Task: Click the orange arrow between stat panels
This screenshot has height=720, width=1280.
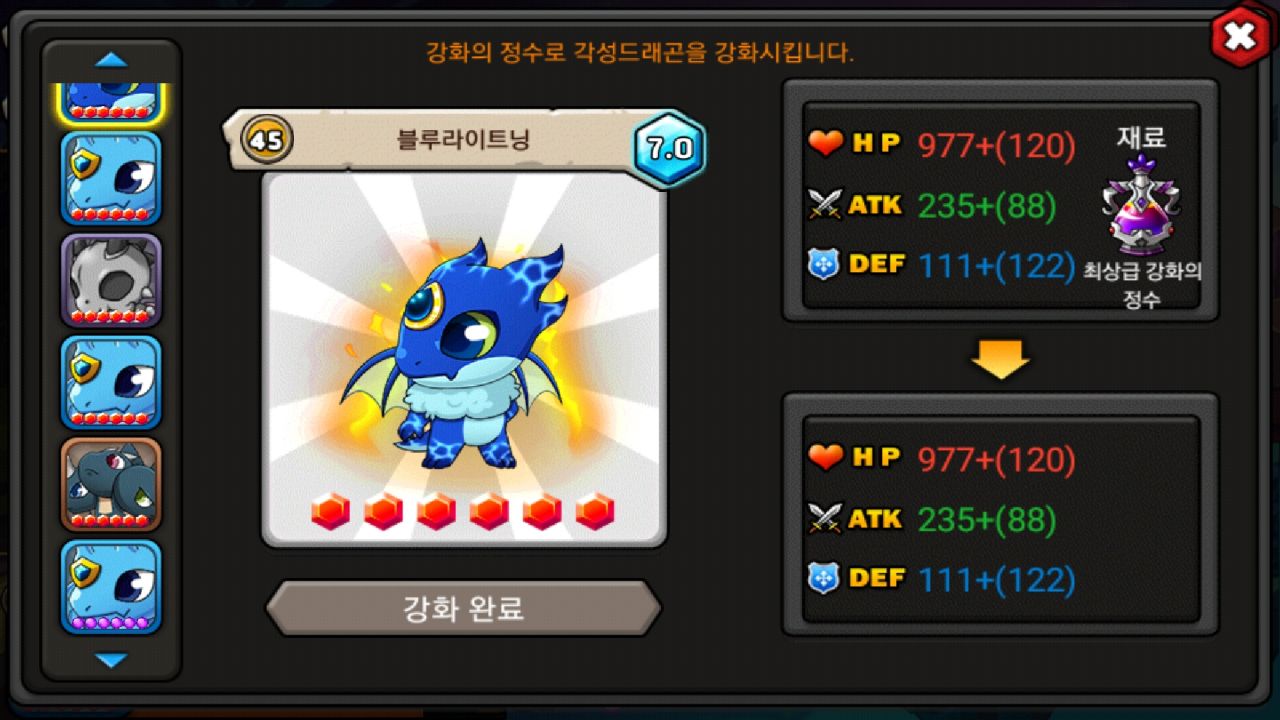Action: (1000, 358)
